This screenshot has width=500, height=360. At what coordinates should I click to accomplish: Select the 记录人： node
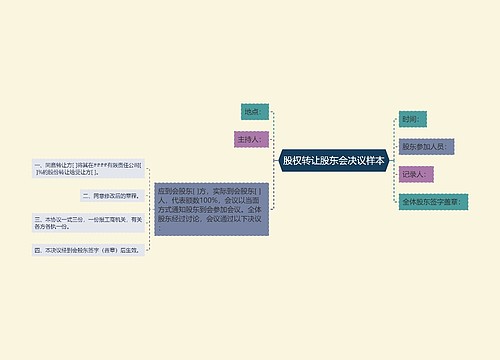[416, 174]
